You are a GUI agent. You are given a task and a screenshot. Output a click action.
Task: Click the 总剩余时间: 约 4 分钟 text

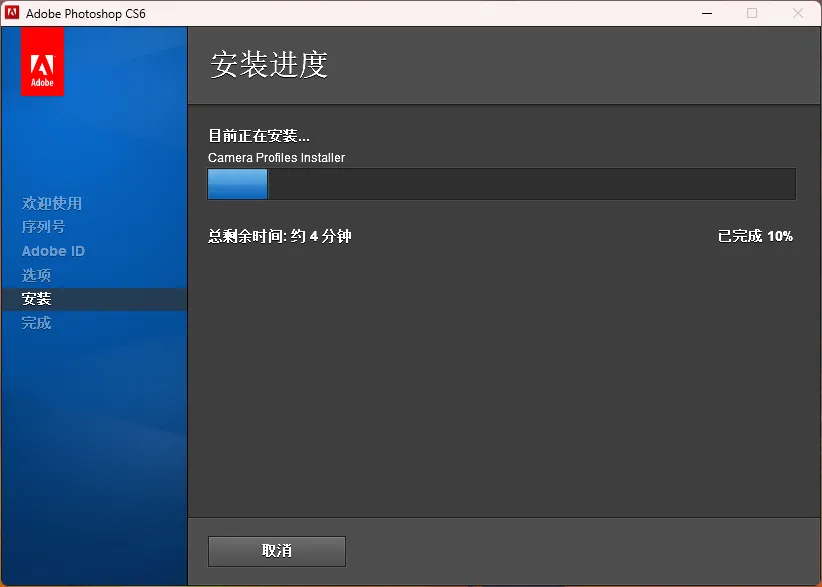(x=280, y=236)
